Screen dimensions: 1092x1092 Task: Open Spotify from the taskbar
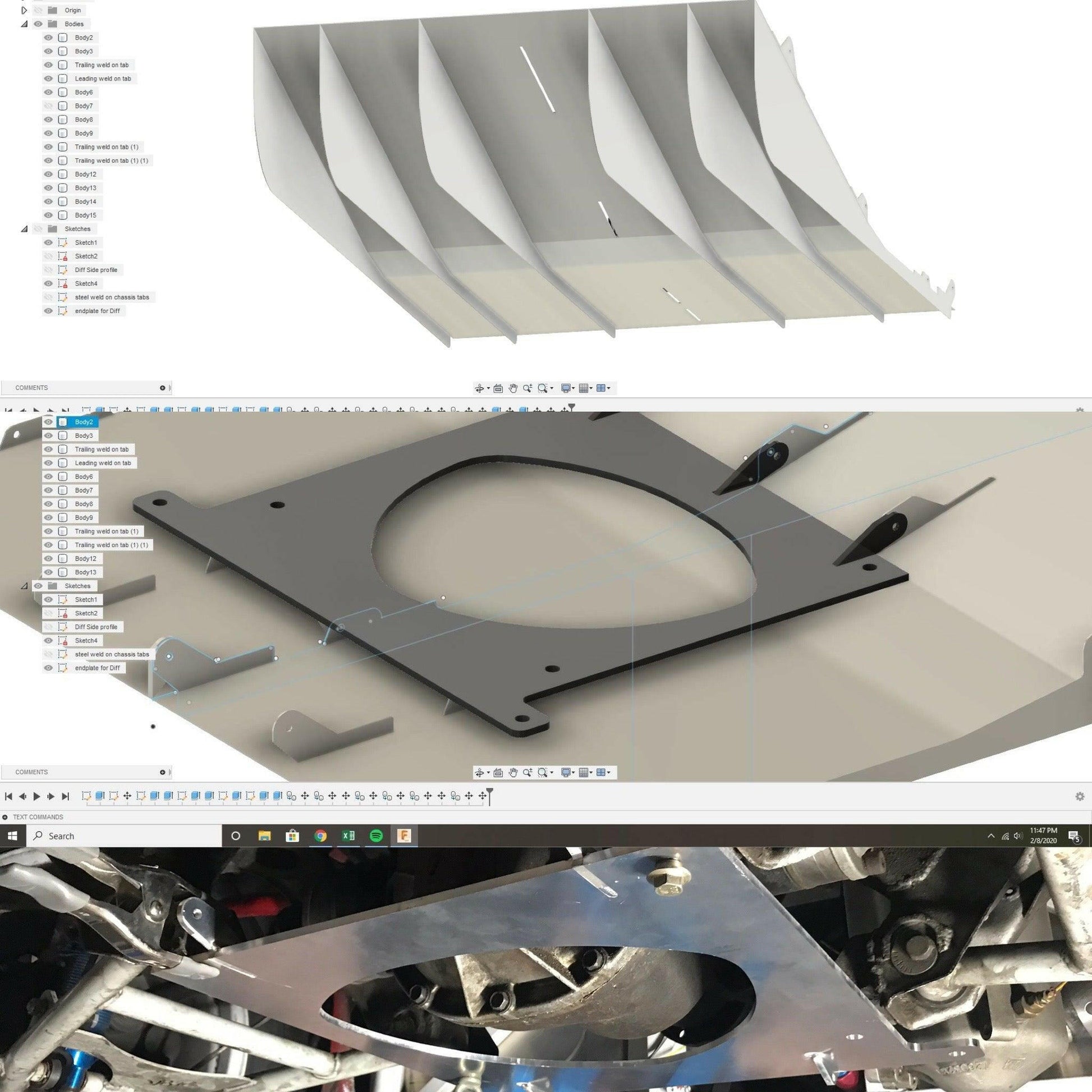click(x=376, y=836)
